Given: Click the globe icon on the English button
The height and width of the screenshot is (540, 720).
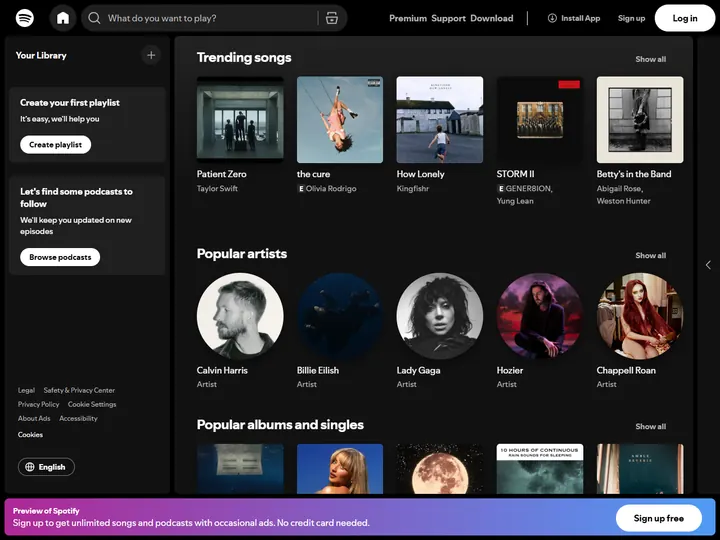Looking at the screenshot, I should pyautogui.click(x=30, y=467).
